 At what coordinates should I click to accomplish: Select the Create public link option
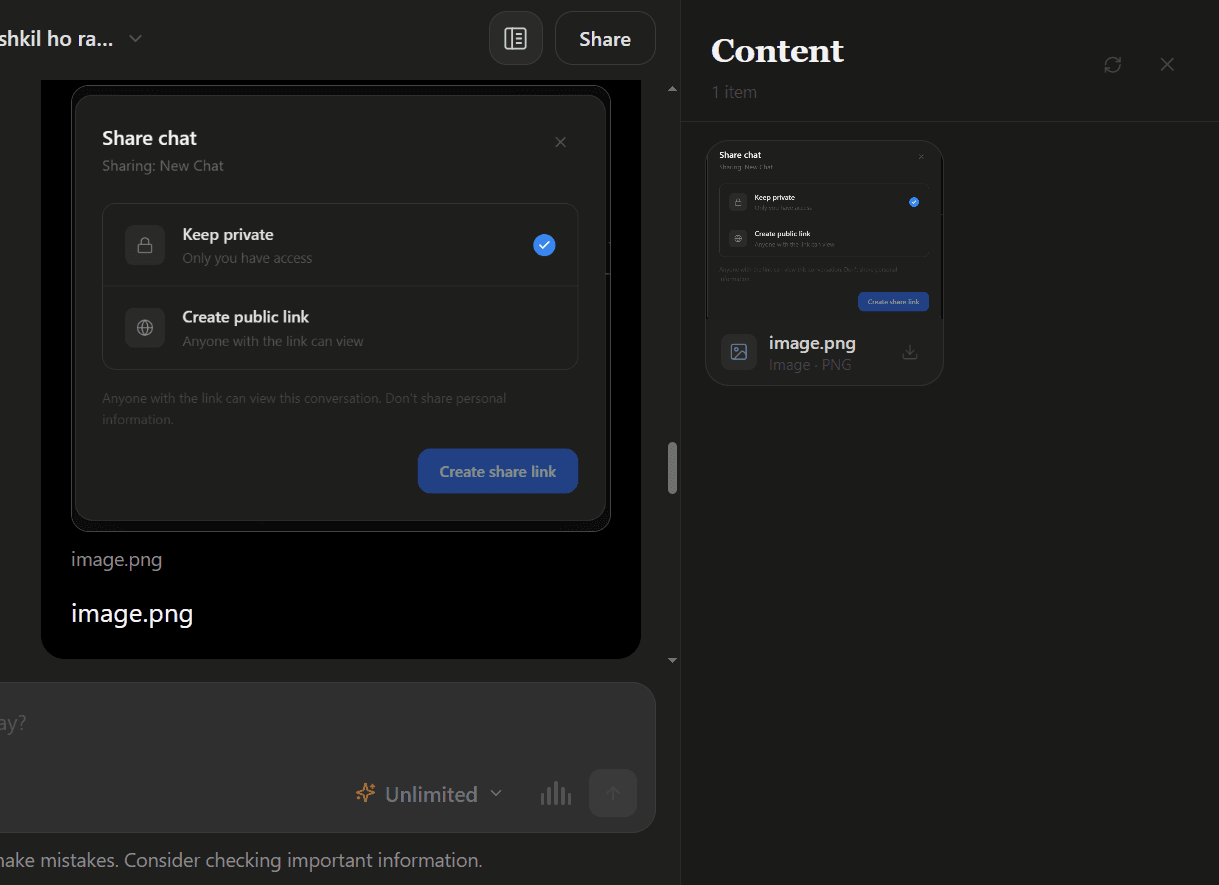click(x=340, y=328)
